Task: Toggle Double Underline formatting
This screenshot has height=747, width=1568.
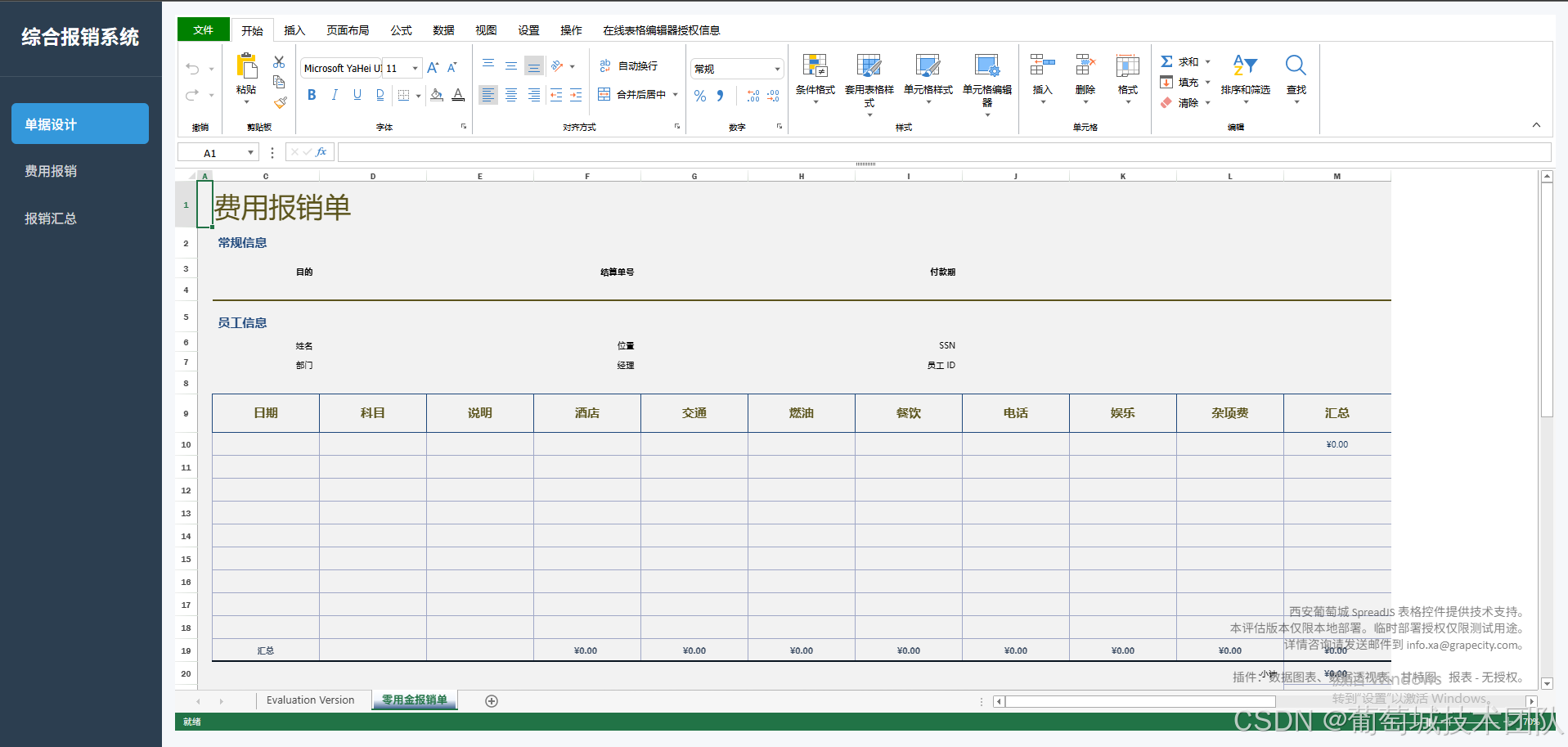Action: [380, 95]
